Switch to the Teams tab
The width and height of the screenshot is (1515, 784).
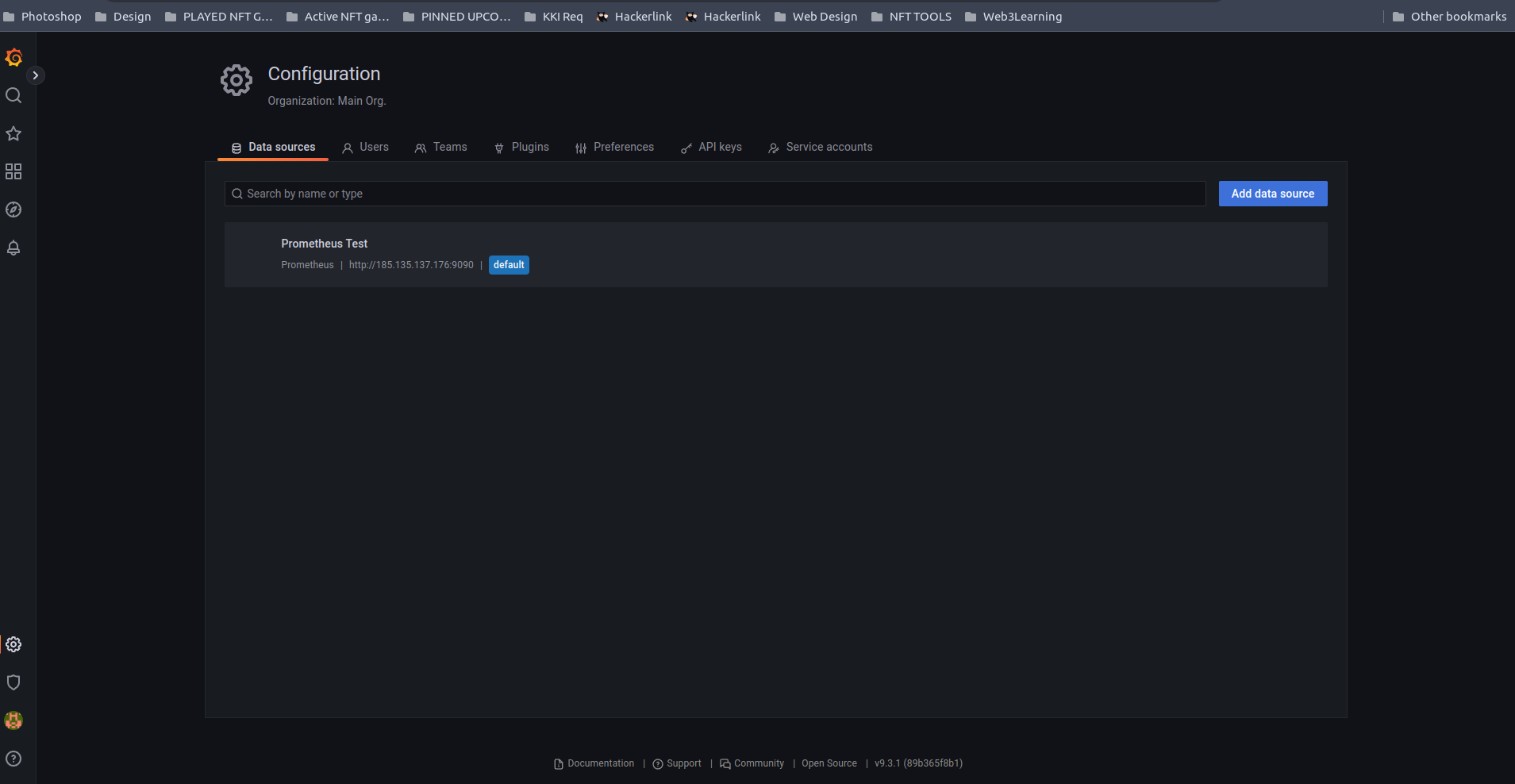(x=441, y=147)
